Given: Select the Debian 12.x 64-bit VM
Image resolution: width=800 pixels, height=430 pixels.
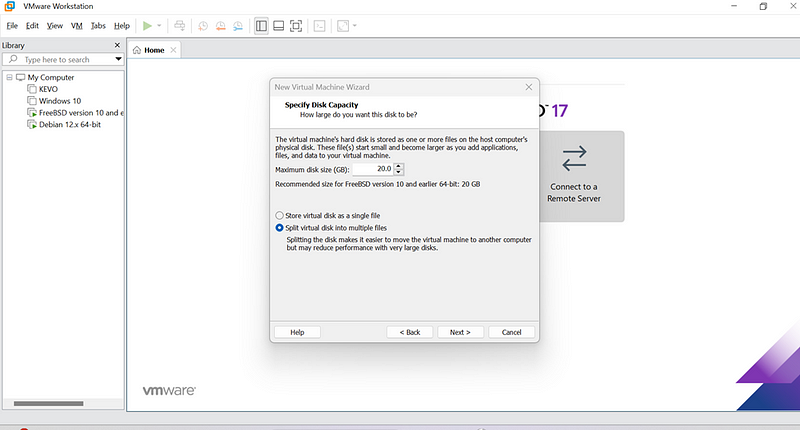Looking at the screenshot, I should tap(70, 124).
